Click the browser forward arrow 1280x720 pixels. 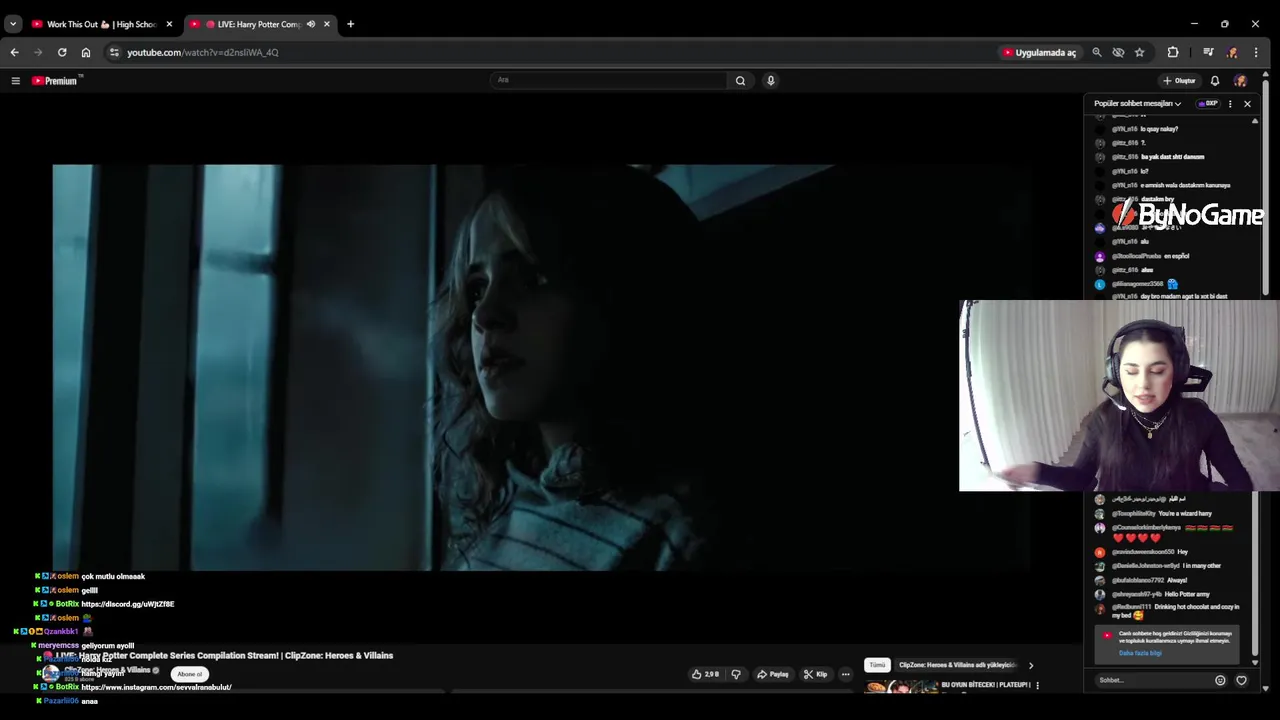pos(38,52)
